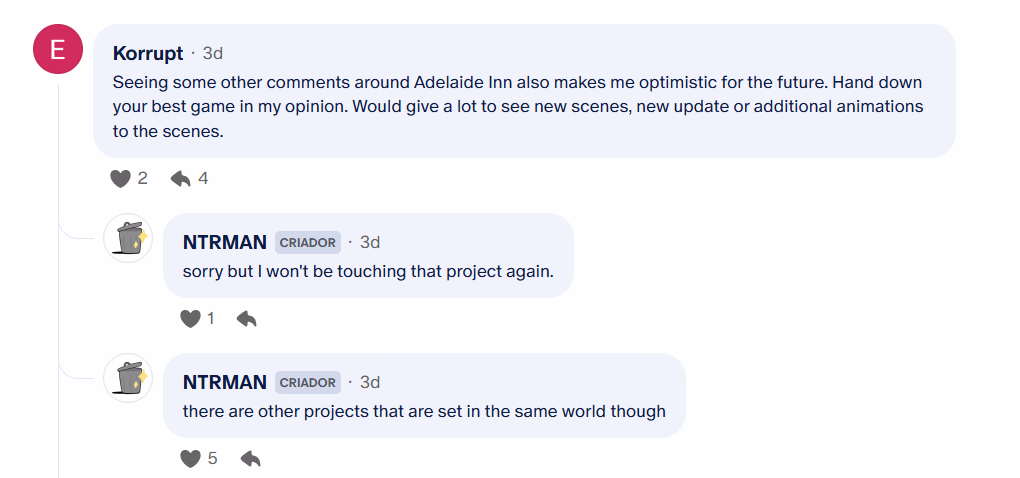Image resolution: width=1020 pixels, height=478 pixels.
Task: Reply to NTRMAN's "same world" comment
Action: point(250,458)
